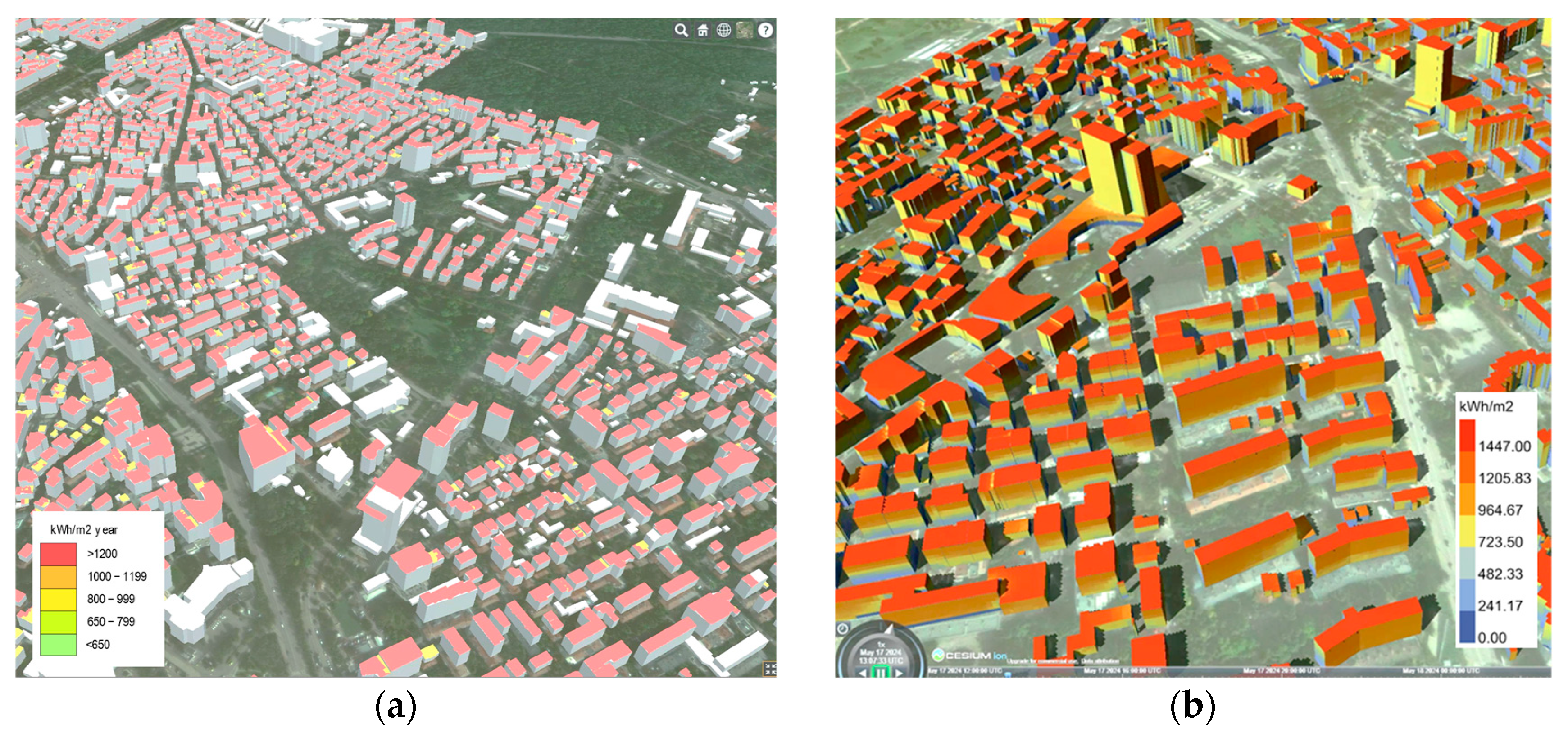Click the '(a)' subfigure caption

click(x=395, y=707)
